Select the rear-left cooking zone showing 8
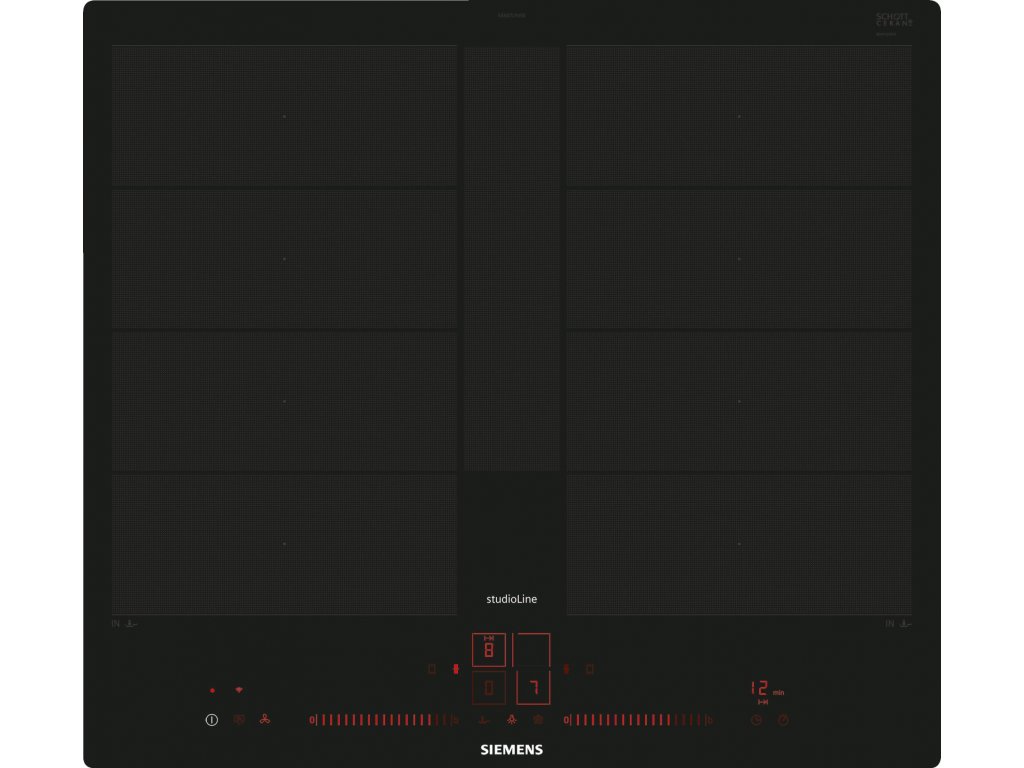The width and height of the screenshot is (1024, 768). (488, 650)
